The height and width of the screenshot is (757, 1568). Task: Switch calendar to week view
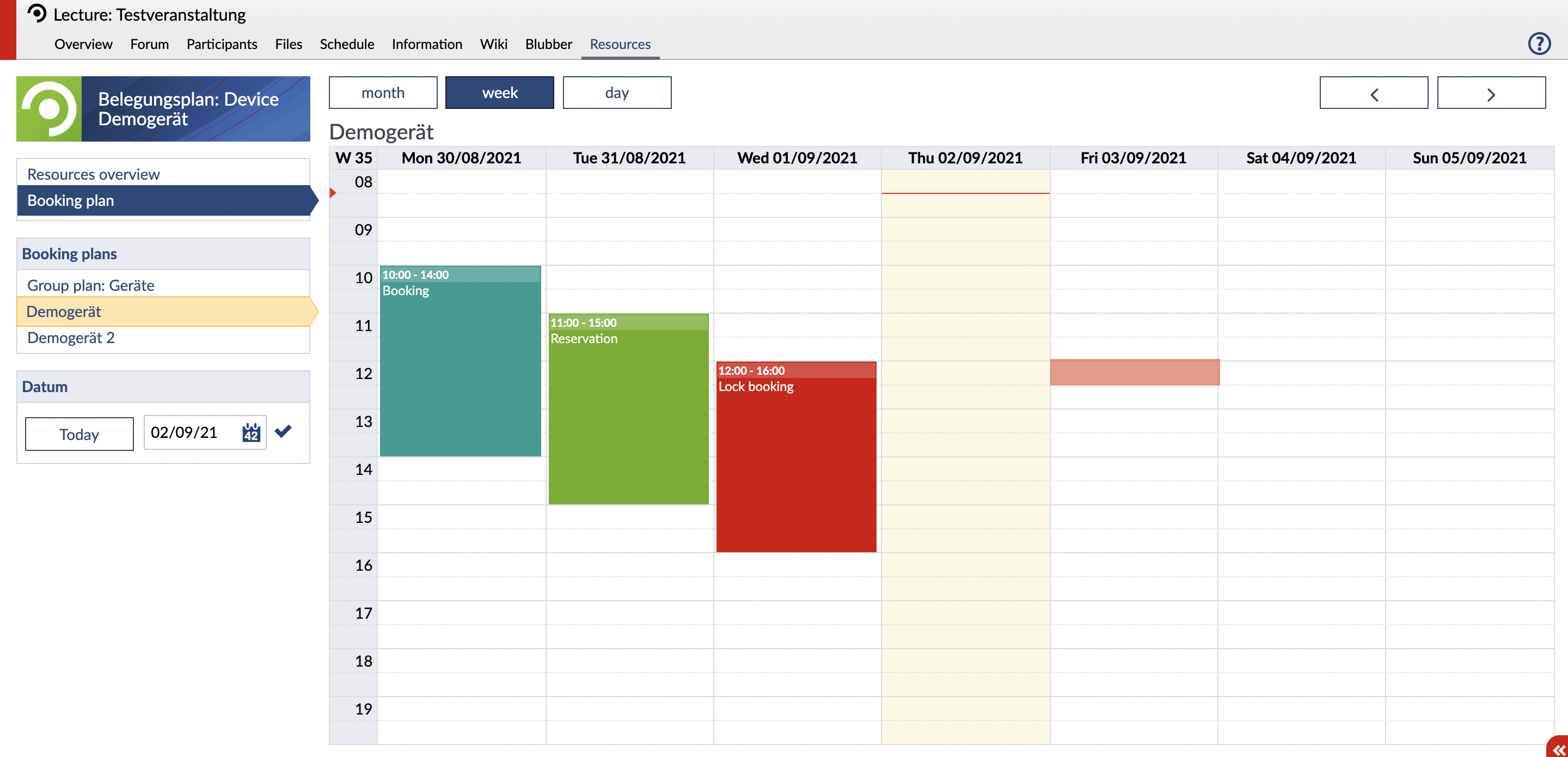499,93
